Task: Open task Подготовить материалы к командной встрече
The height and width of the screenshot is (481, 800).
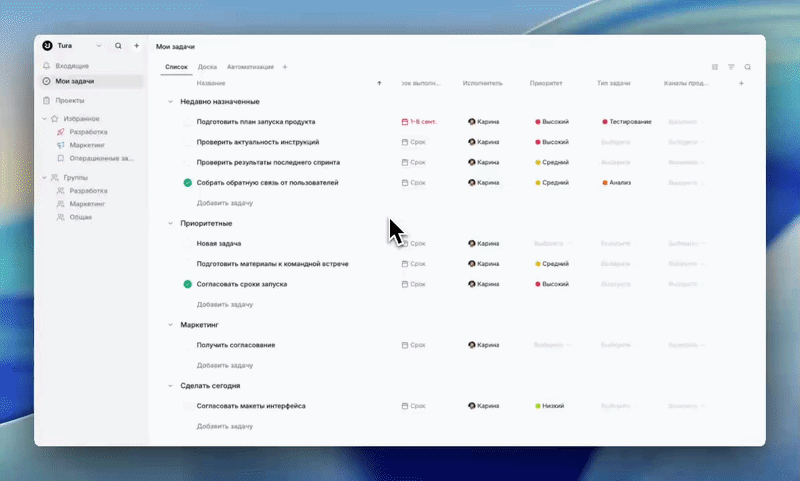Action: (x=272, y=264)
